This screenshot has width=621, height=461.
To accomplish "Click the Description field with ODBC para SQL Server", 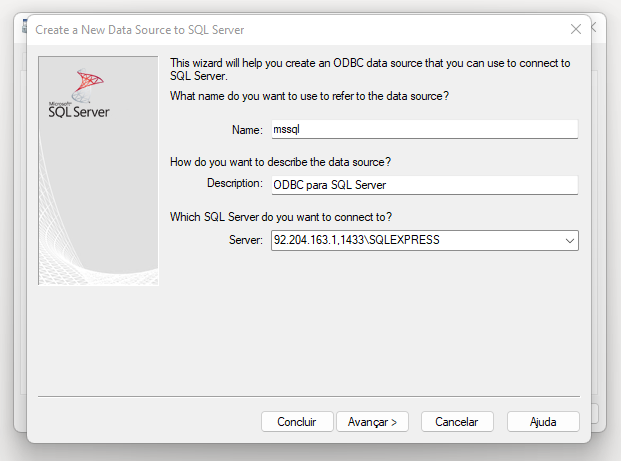I will 425,185.
